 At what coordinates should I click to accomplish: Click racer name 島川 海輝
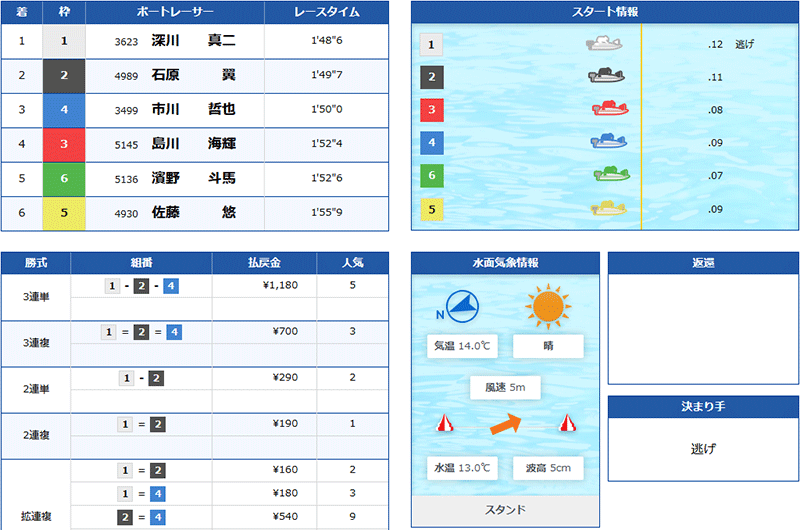point(193,144)
